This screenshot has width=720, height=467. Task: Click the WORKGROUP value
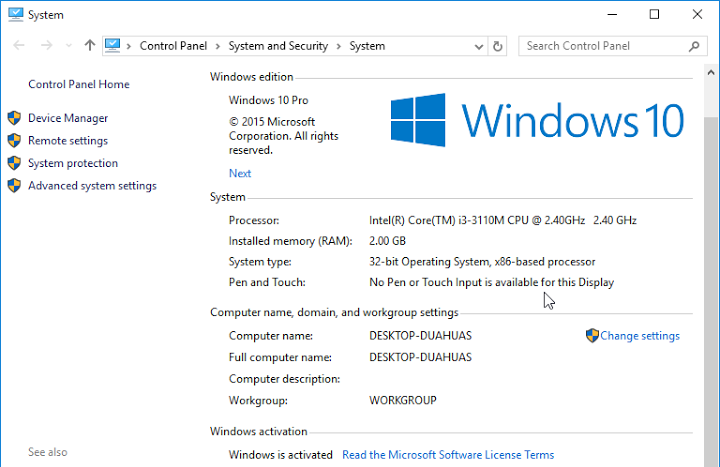pyautogui.click(x=403, y=400)
